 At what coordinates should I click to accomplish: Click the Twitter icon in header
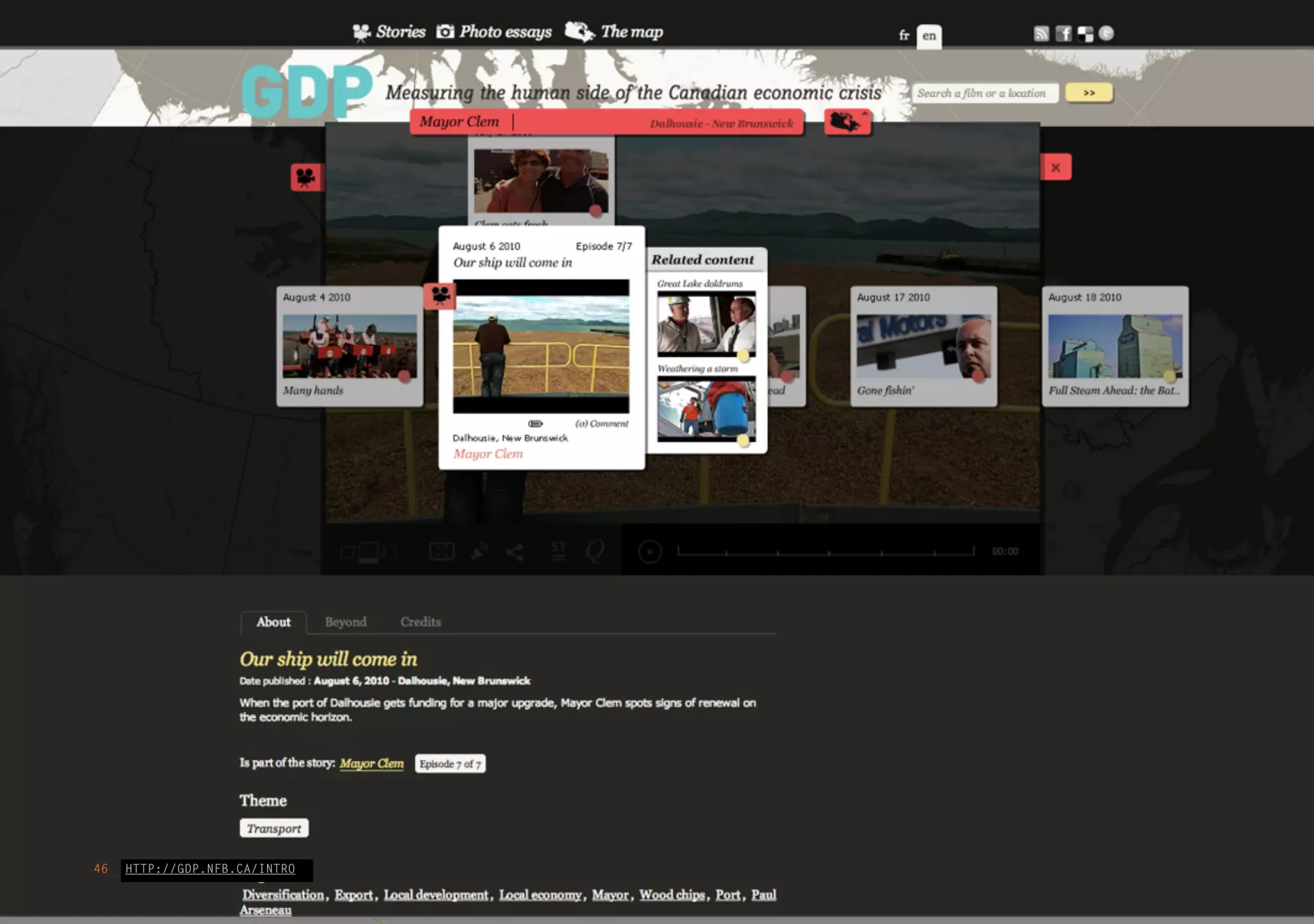tap(1106, 33)
